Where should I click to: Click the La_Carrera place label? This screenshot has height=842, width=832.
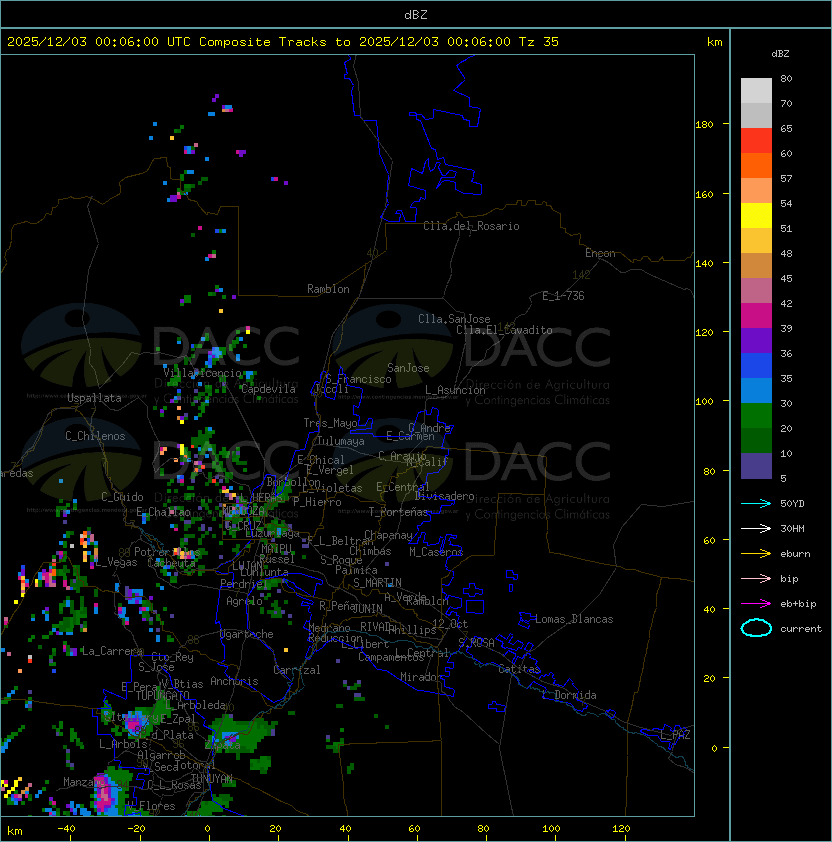click(112, 651)
